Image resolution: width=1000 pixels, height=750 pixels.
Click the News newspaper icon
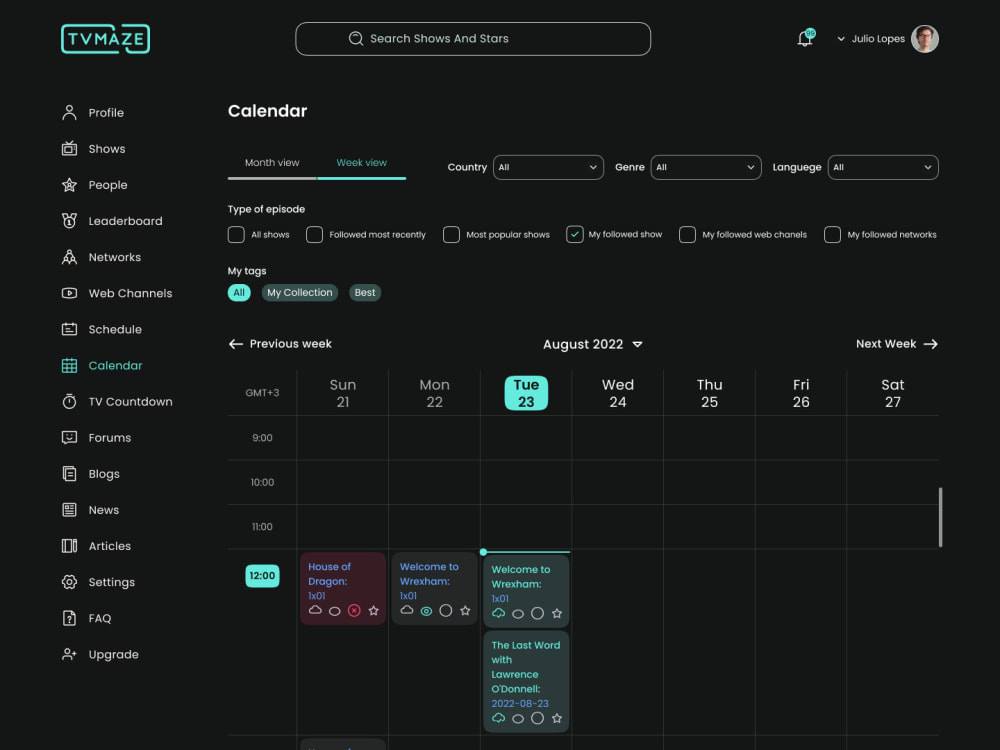pyautogui.click(x=70, y=510)
